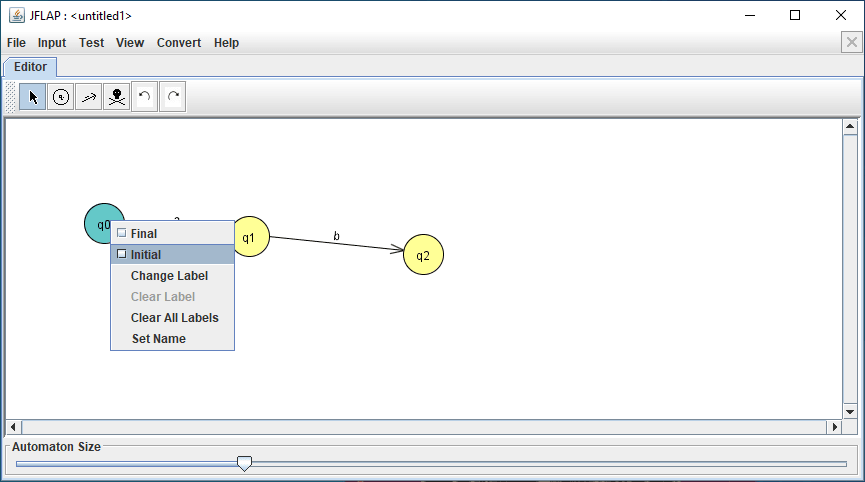Maximize the JFLAP window
The width and height of the screenshot is (865, 482).
pos(795,15)
